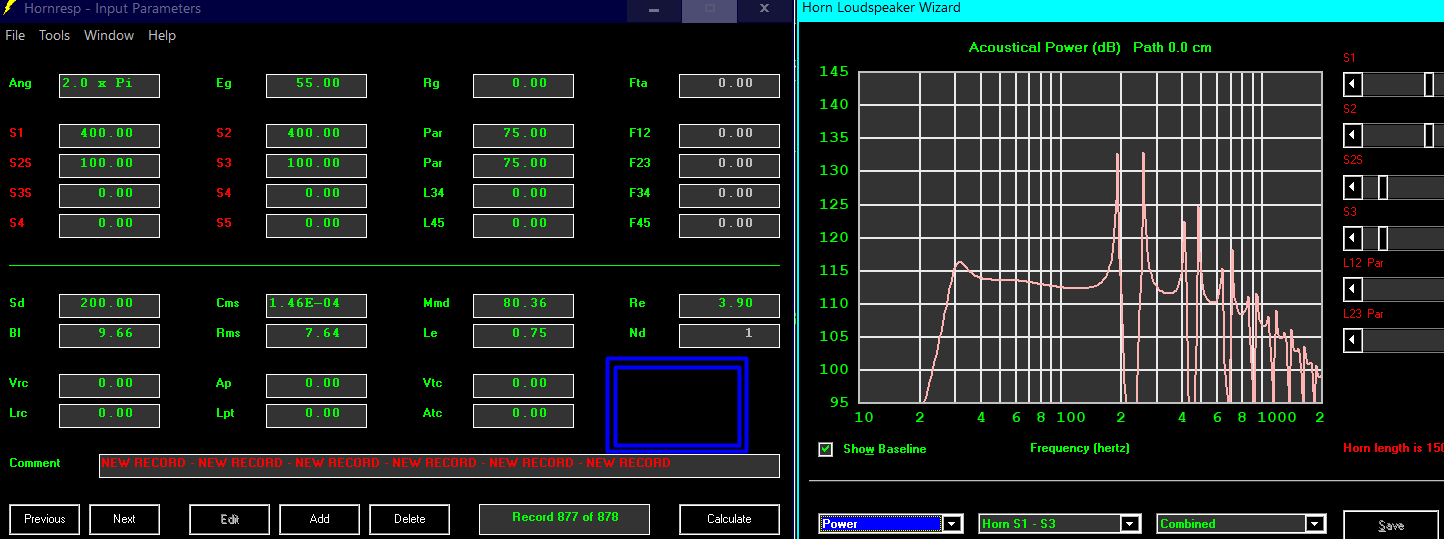Click the Bl field showing 9.66
The width and height of the screenshot is (1444, 539).
[x=109, y=335]
